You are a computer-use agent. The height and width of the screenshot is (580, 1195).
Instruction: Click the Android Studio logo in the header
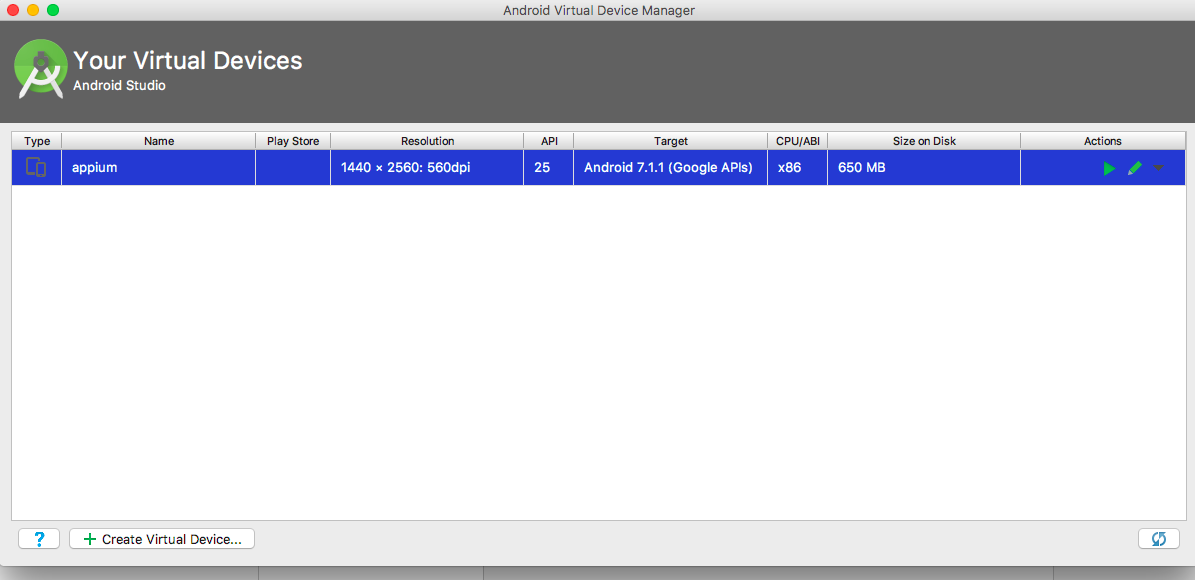tap(41, 68)
